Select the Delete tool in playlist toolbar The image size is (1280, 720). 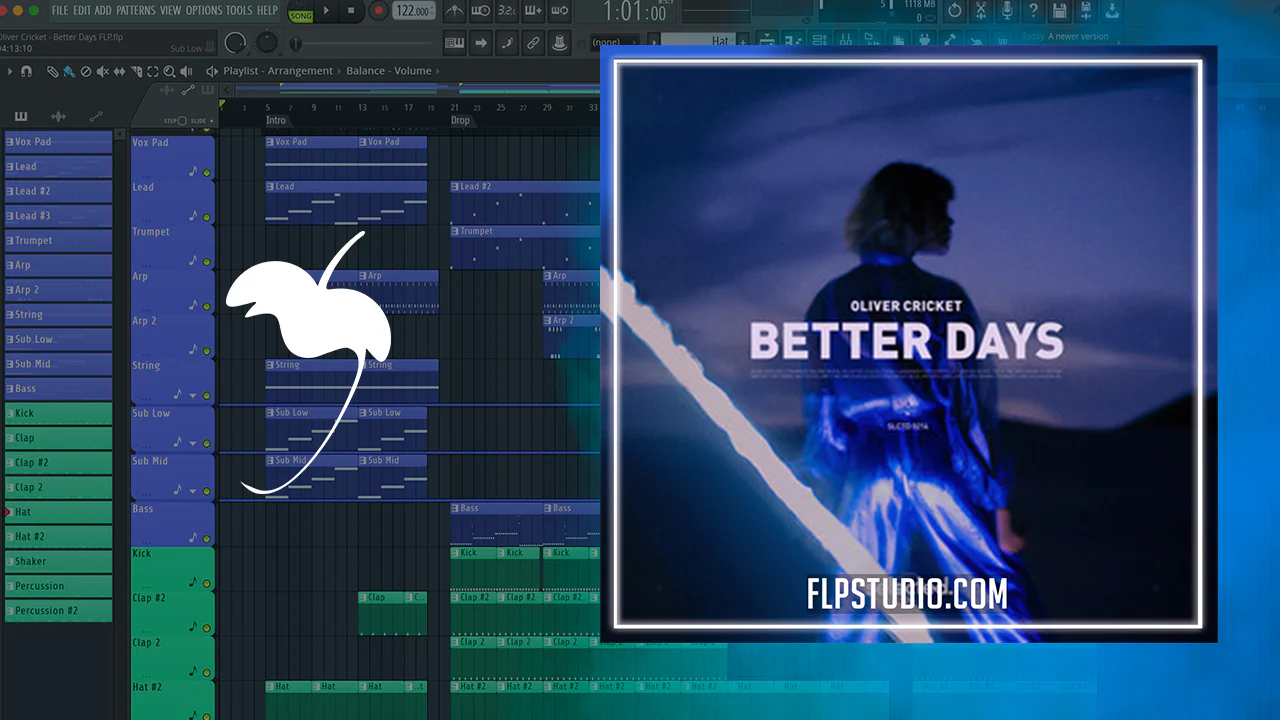(86, 71)
